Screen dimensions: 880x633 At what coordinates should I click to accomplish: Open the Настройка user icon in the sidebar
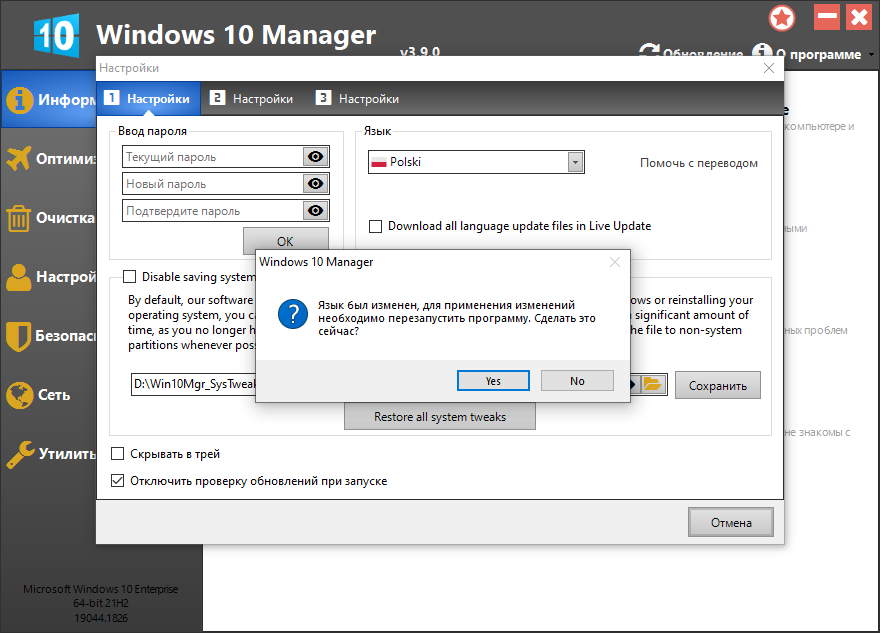tap(19, 277)
